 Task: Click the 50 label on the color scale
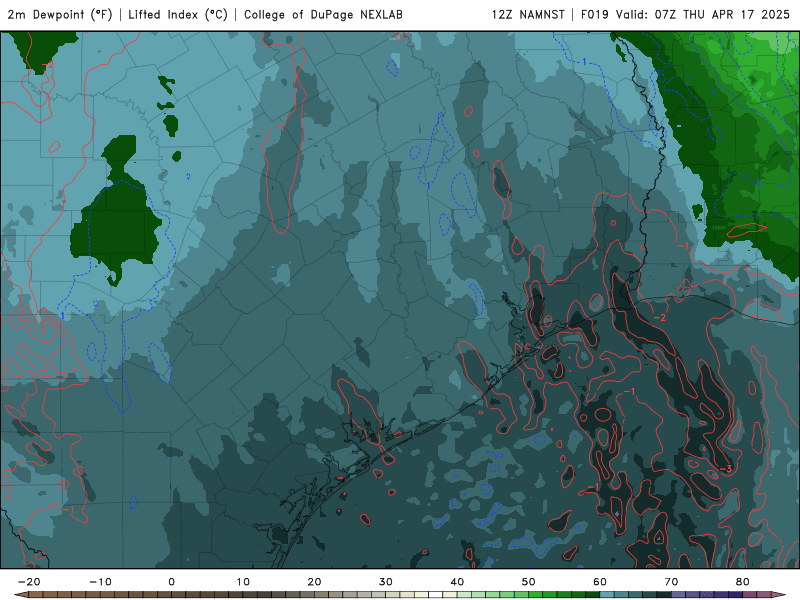529,582
